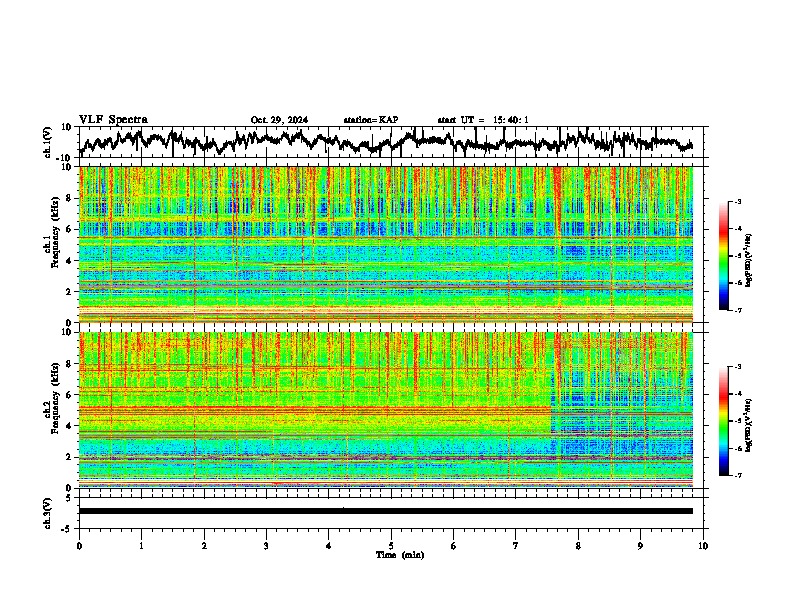Viewport: 792px width, 612px height.
Task: Click the "VLF Spectra" plot title
Action: click(113, 120)
